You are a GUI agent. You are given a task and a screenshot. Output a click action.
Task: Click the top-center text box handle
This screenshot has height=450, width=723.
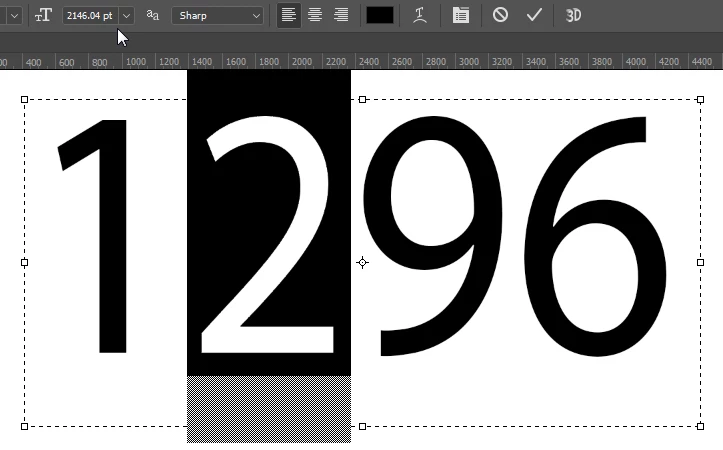pos(362,100)
